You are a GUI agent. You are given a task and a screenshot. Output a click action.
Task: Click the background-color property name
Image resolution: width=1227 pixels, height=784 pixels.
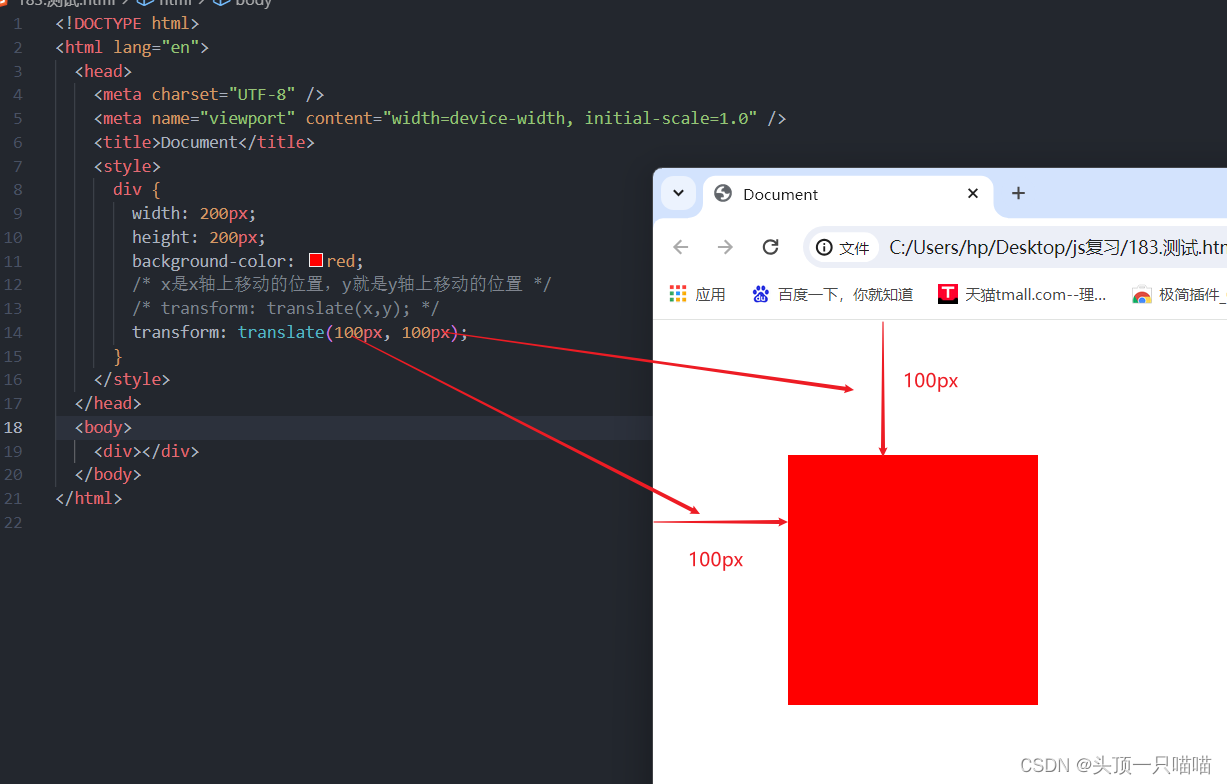[x=209, y=260]
